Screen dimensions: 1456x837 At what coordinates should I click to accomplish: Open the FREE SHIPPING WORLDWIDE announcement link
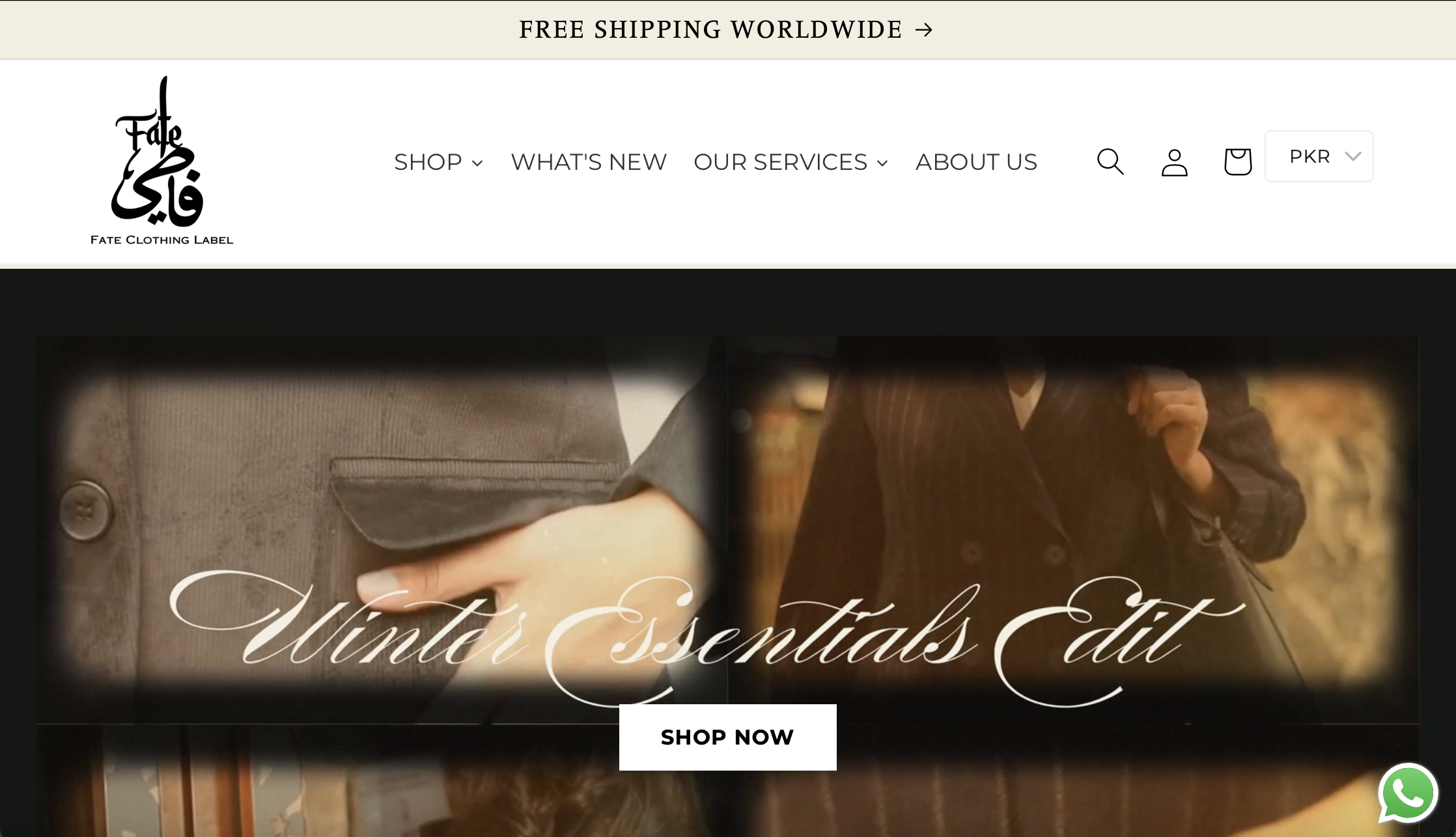[726, 29]
